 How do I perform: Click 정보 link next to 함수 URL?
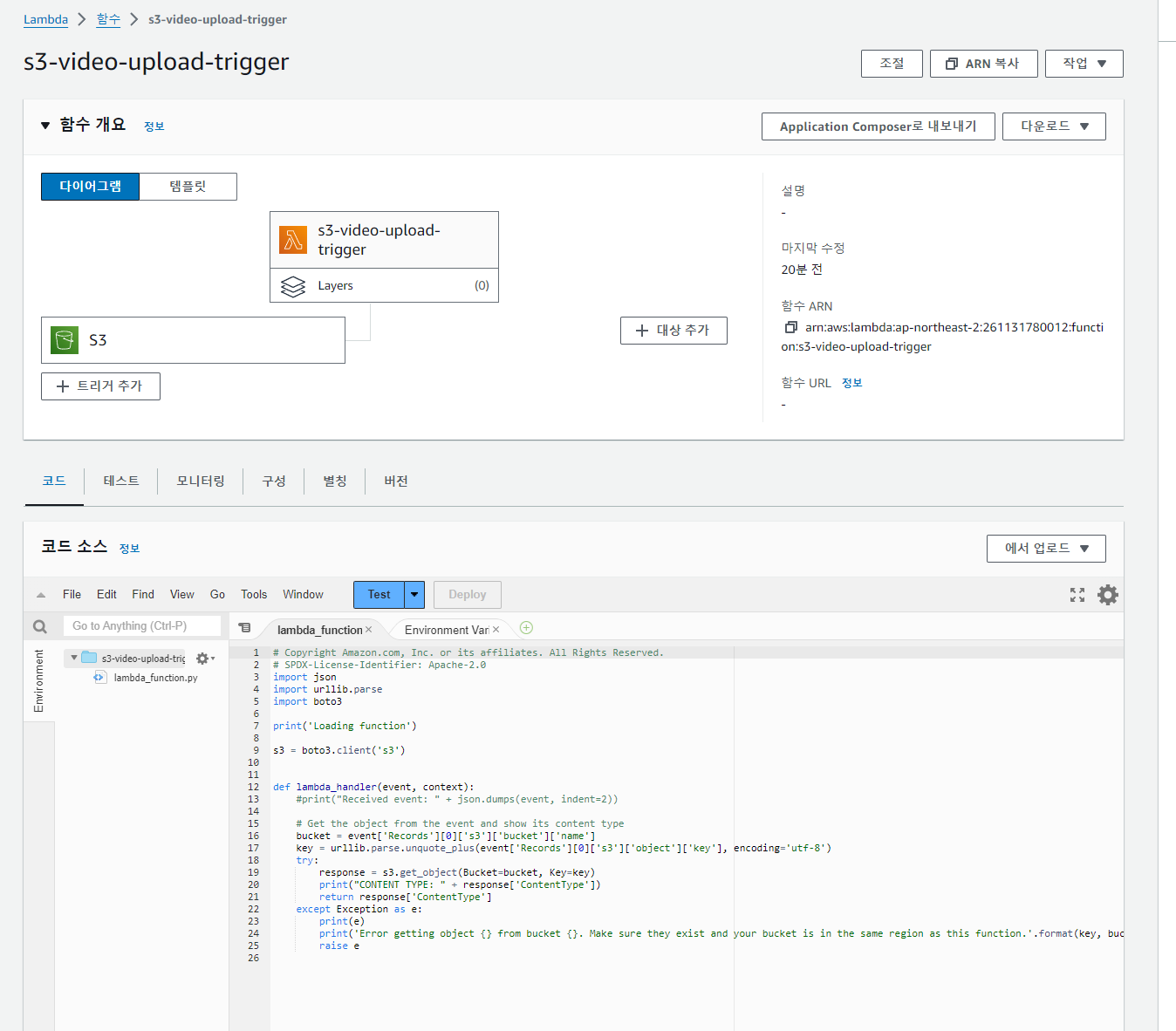[852, 383]
